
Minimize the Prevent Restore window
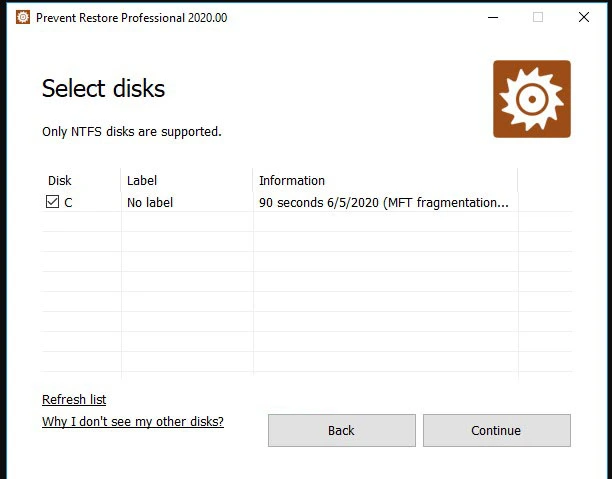point(493,17)
